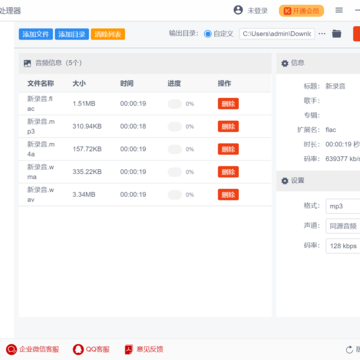Select file name 新录音.flac
The image size is (360, 360).
40,104
